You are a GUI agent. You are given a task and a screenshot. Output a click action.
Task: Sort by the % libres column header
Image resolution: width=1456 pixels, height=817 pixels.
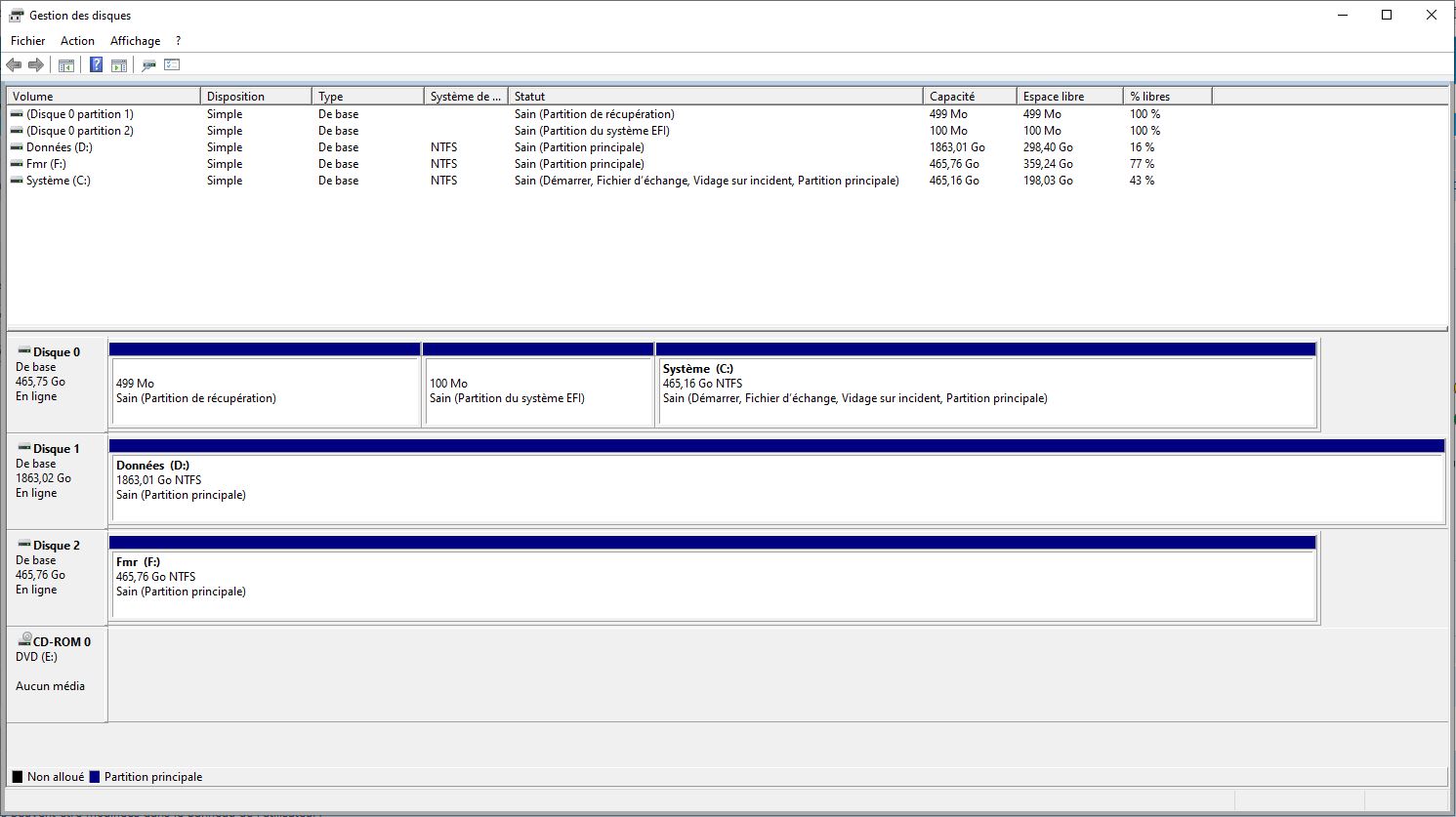point(1167,97)
